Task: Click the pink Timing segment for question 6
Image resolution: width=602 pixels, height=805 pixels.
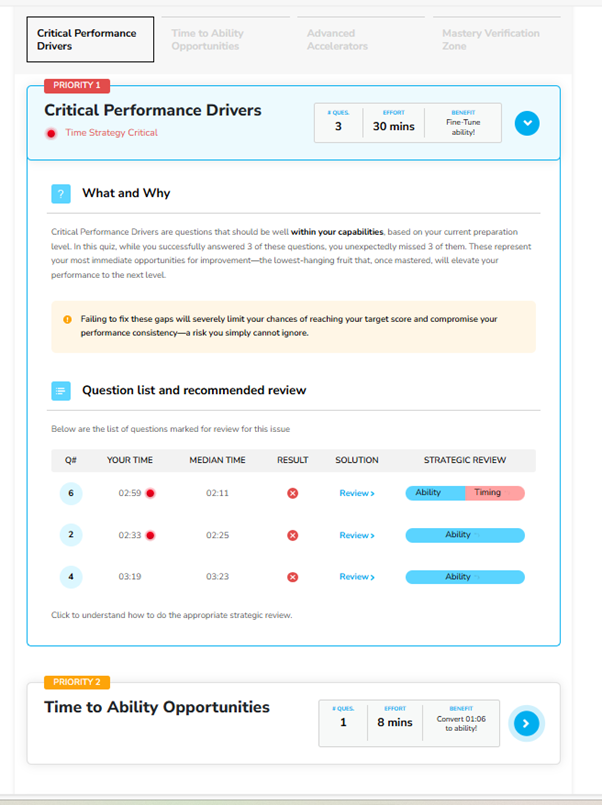Action: (494, 493)
